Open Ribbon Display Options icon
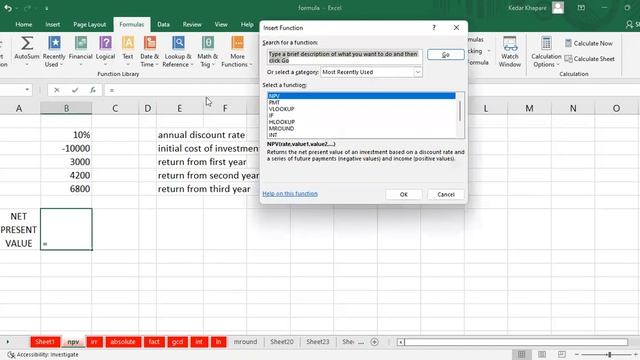 581,8
